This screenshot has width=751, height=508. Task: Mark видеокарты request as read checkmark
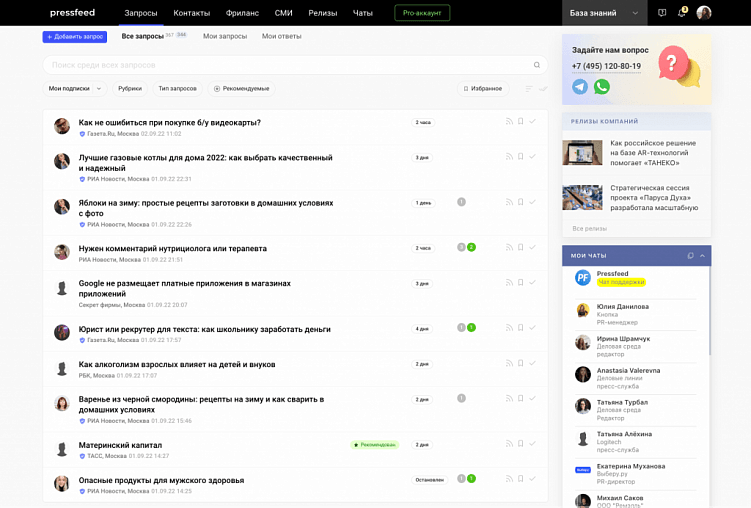(532, 122)
